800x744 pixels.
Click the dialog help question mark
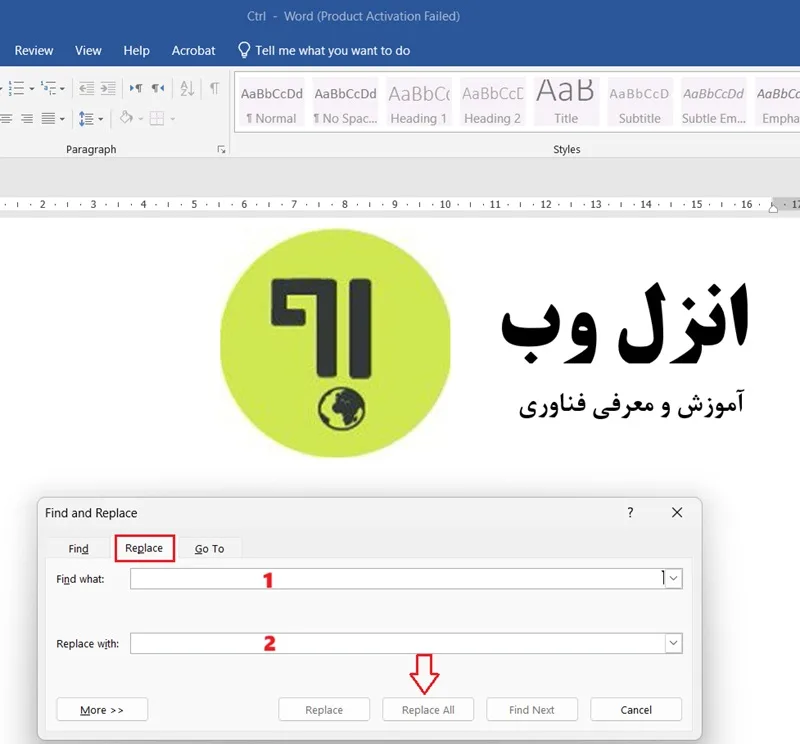(x=631, y=512)
